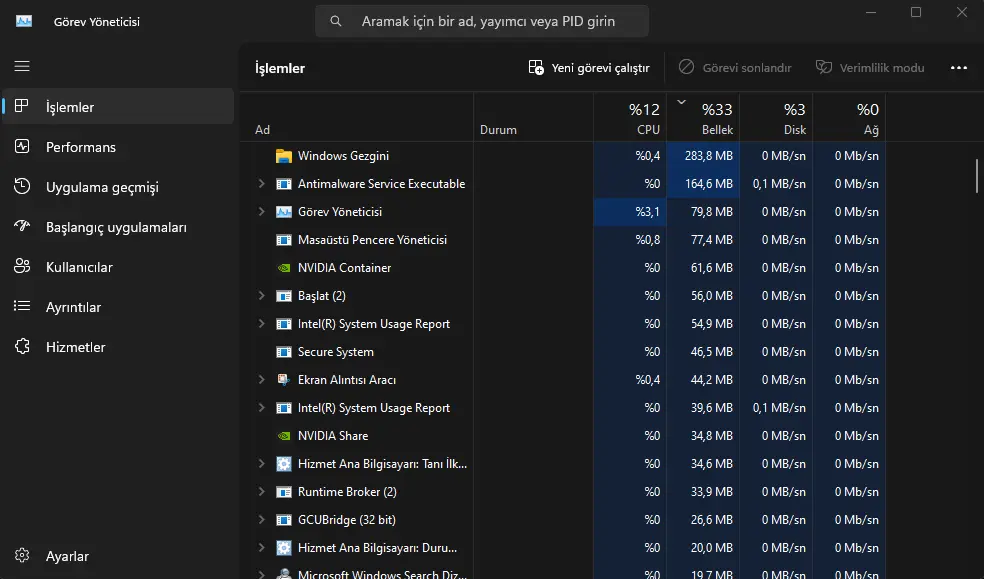The height and width of the screenshot is (579, 984).
Task: Click the Kullanıcılar people icon
Action: point(22,267)
